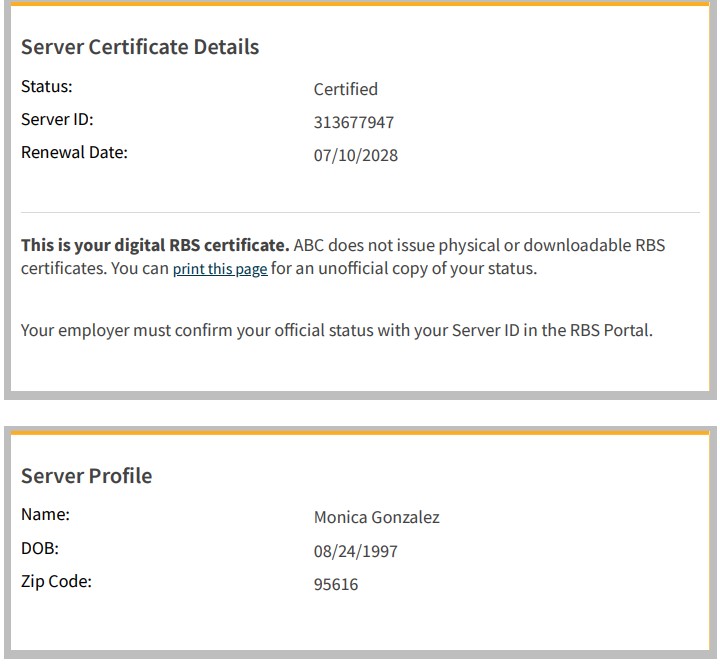Select the zip code value 95616
The width and height of the screenshot is (720, 664).
(x=335, y=584)
